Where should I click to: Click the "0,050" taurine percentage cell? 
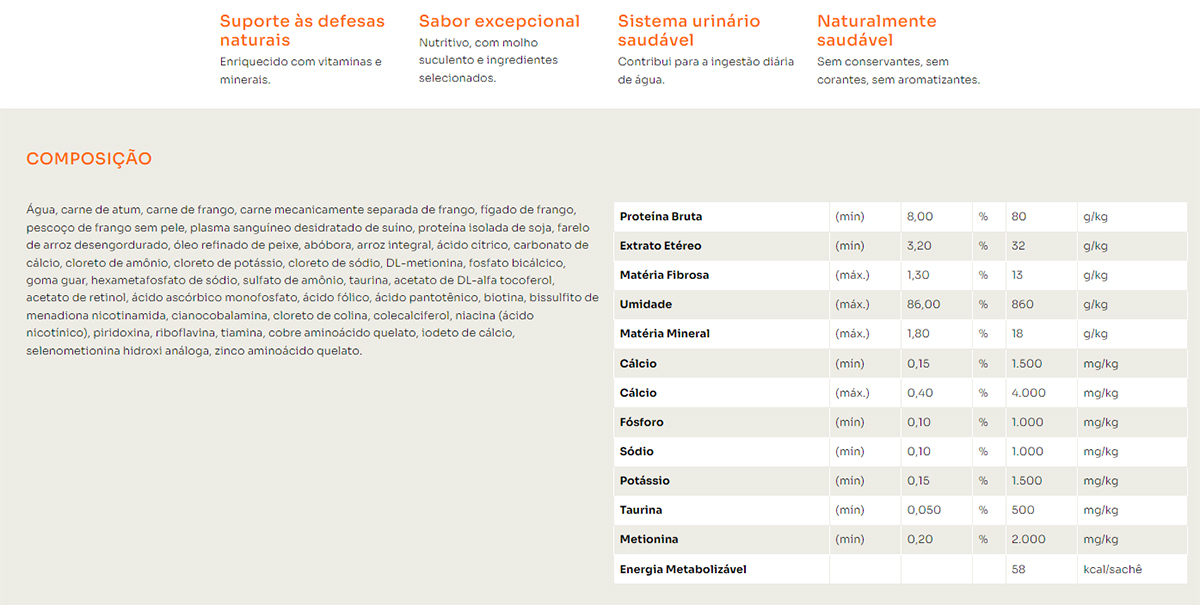(924, 510)
